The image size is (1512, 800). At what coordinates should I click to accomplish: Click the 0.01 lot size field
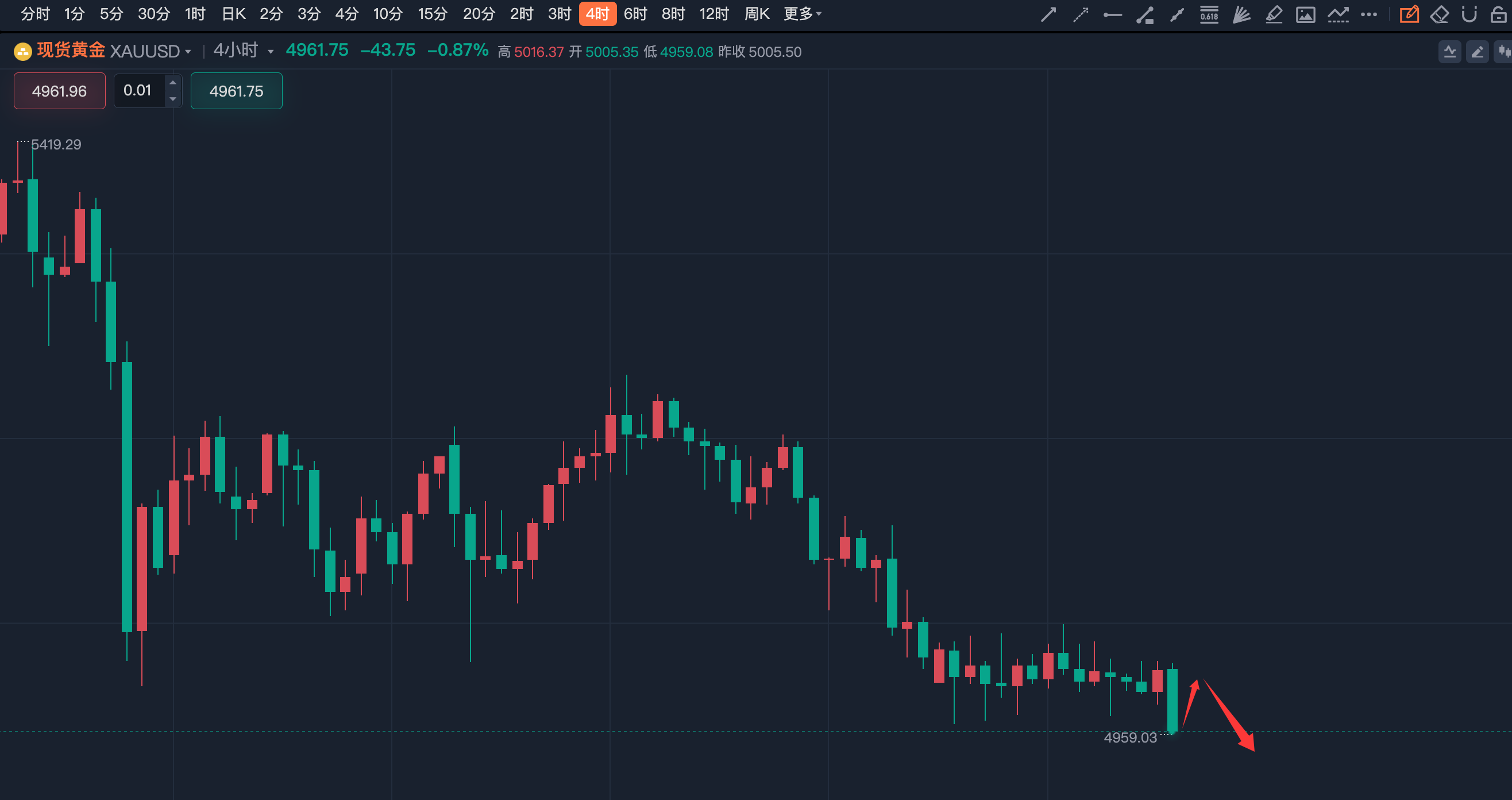[x=138, y=90]
